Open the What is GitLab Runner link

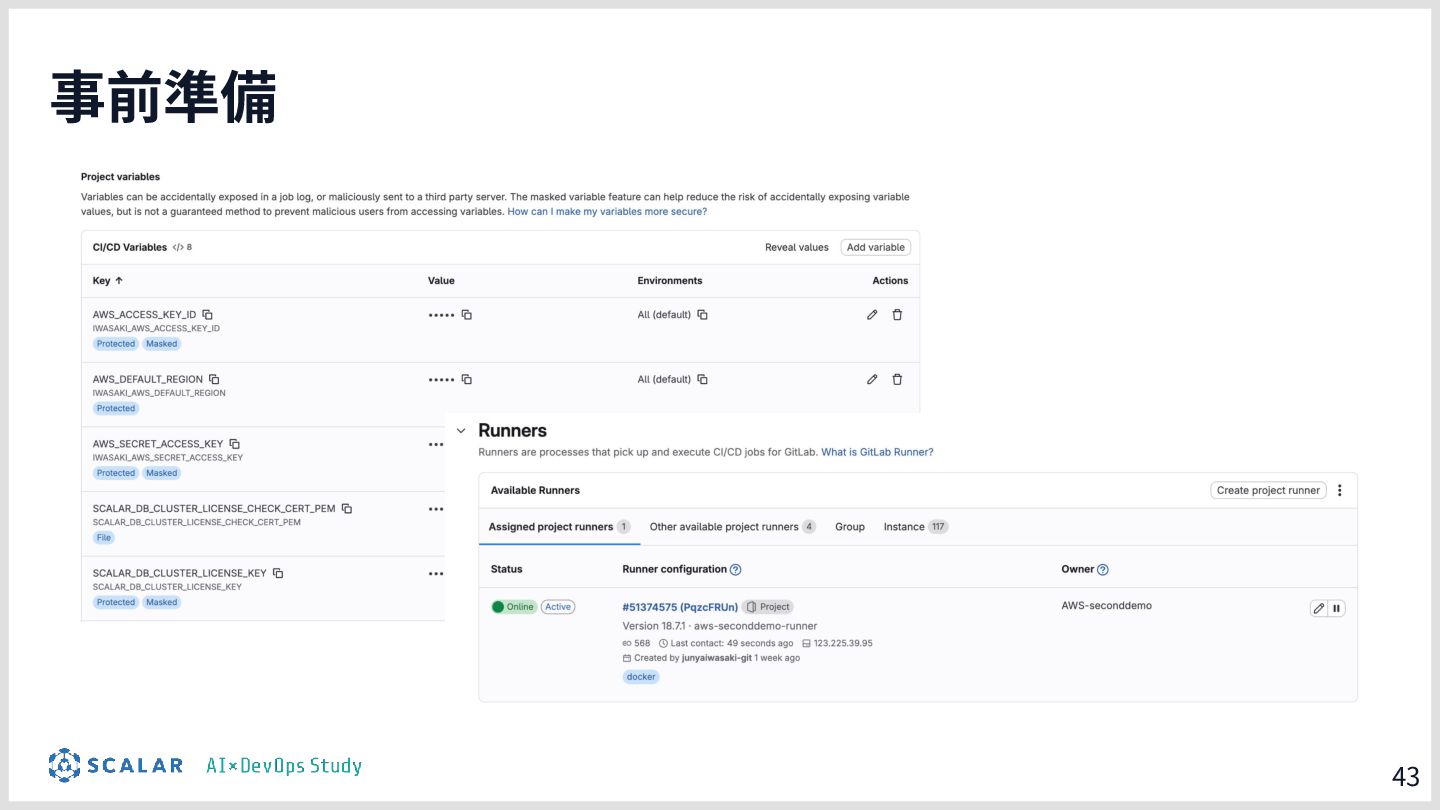pyautogui.click(x=877, y=453)
